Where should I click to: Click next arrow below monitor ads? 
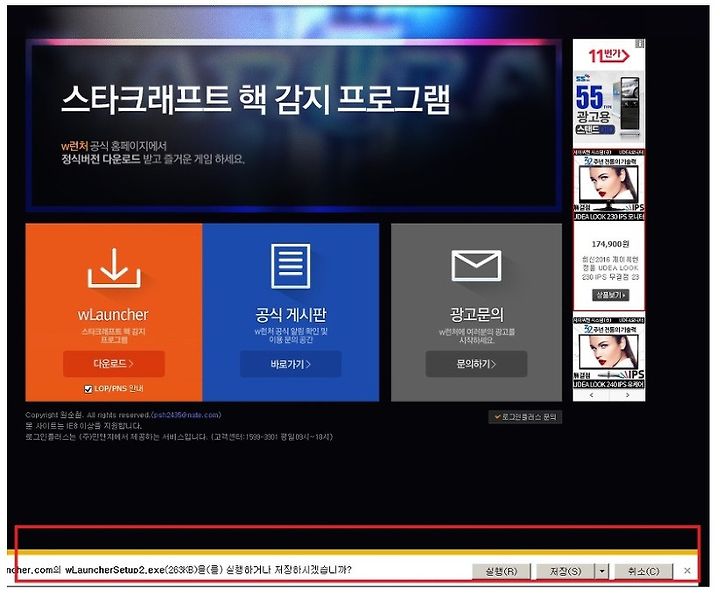[627, 395]
